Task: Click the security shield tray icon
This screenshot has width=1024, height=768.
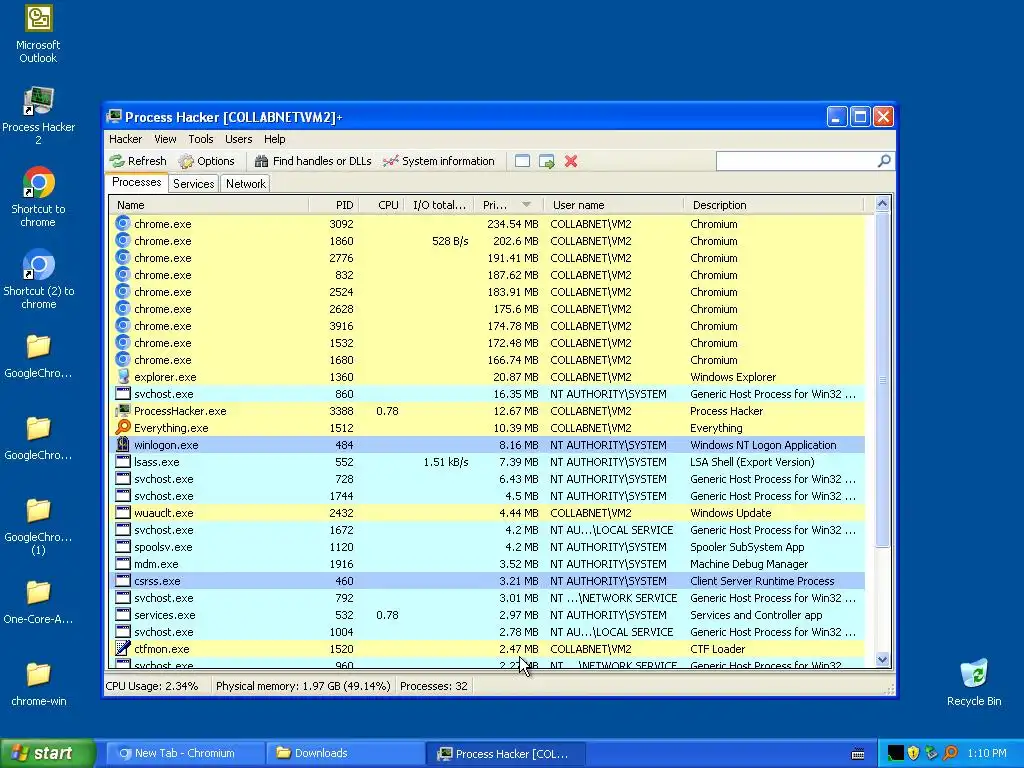Action: click(x=914, y=753)
